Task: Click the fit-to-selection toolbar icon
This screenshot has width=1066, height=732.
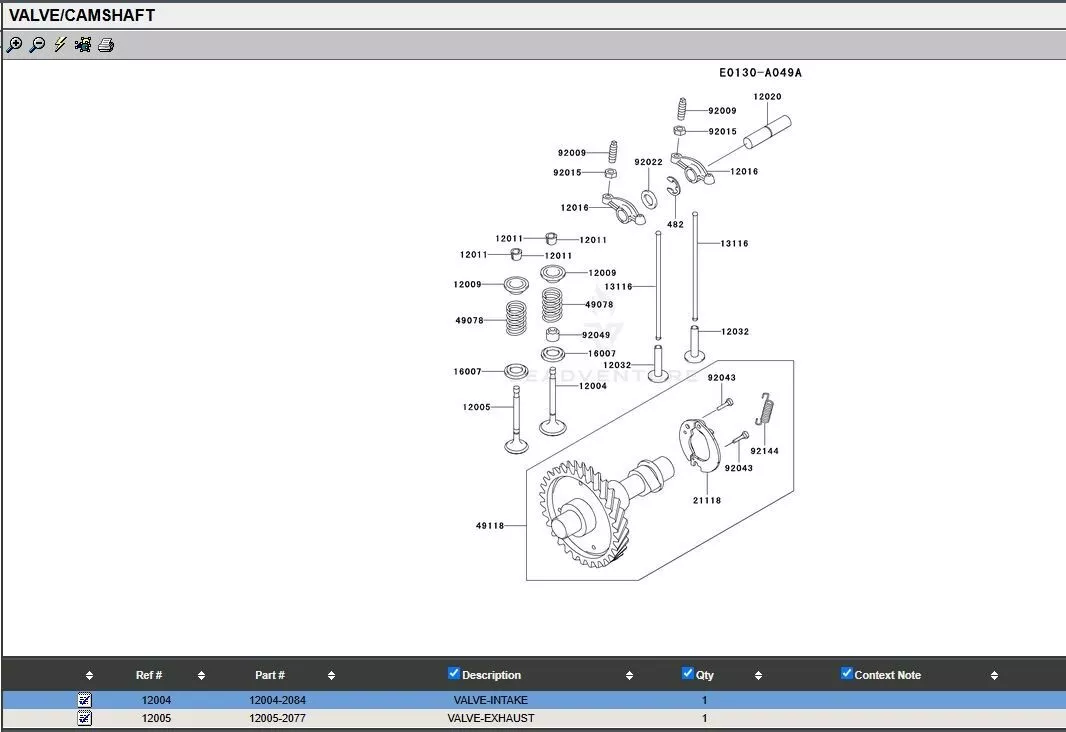Action: click(83, 45)
